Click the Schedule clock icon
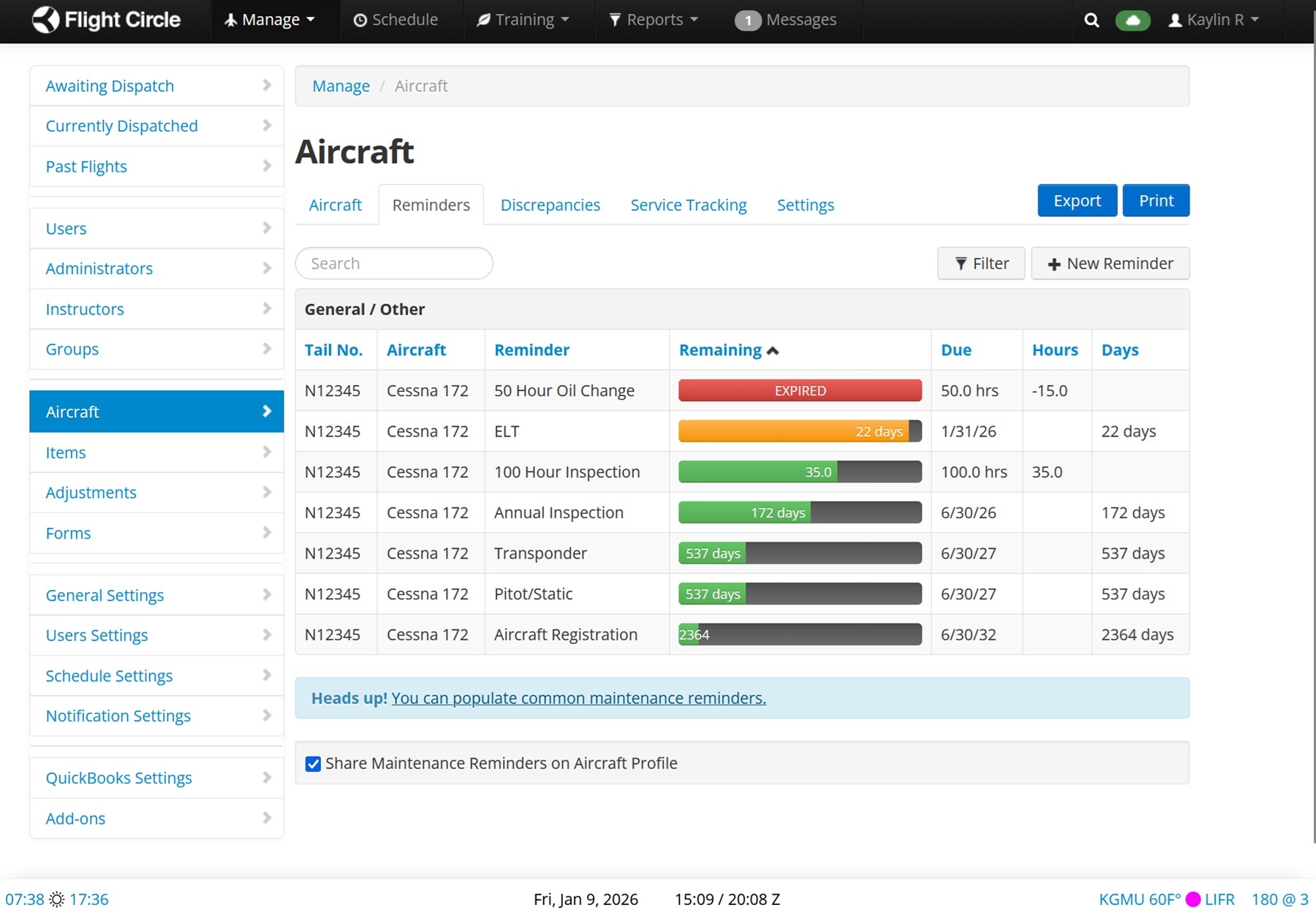 360,20
